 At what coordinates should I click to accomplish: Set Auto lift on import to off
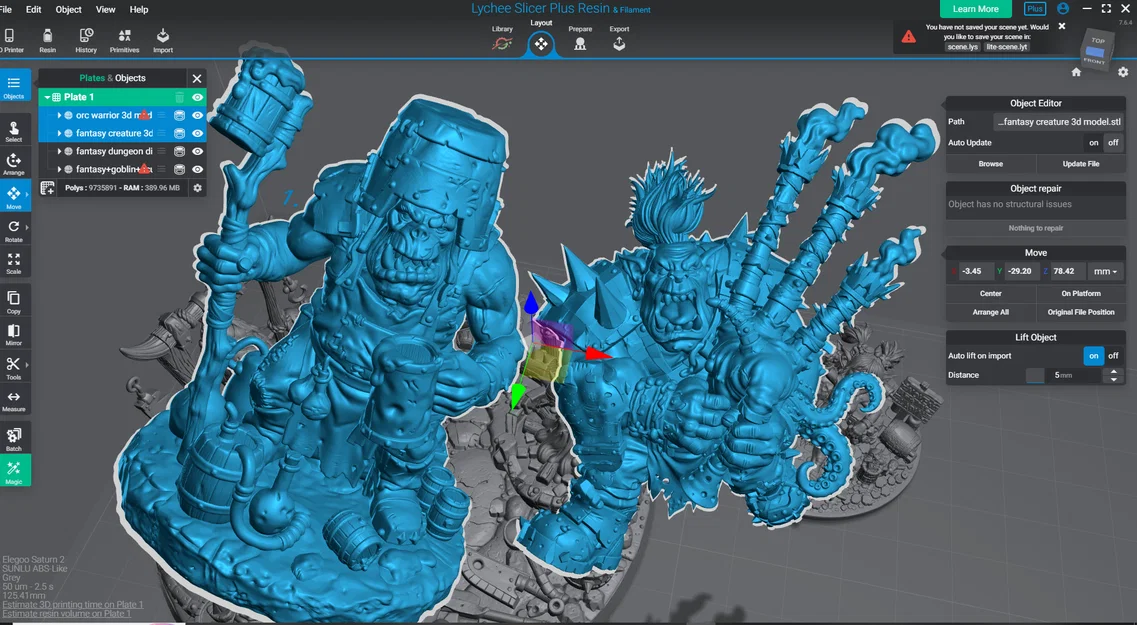(1114, 356)
